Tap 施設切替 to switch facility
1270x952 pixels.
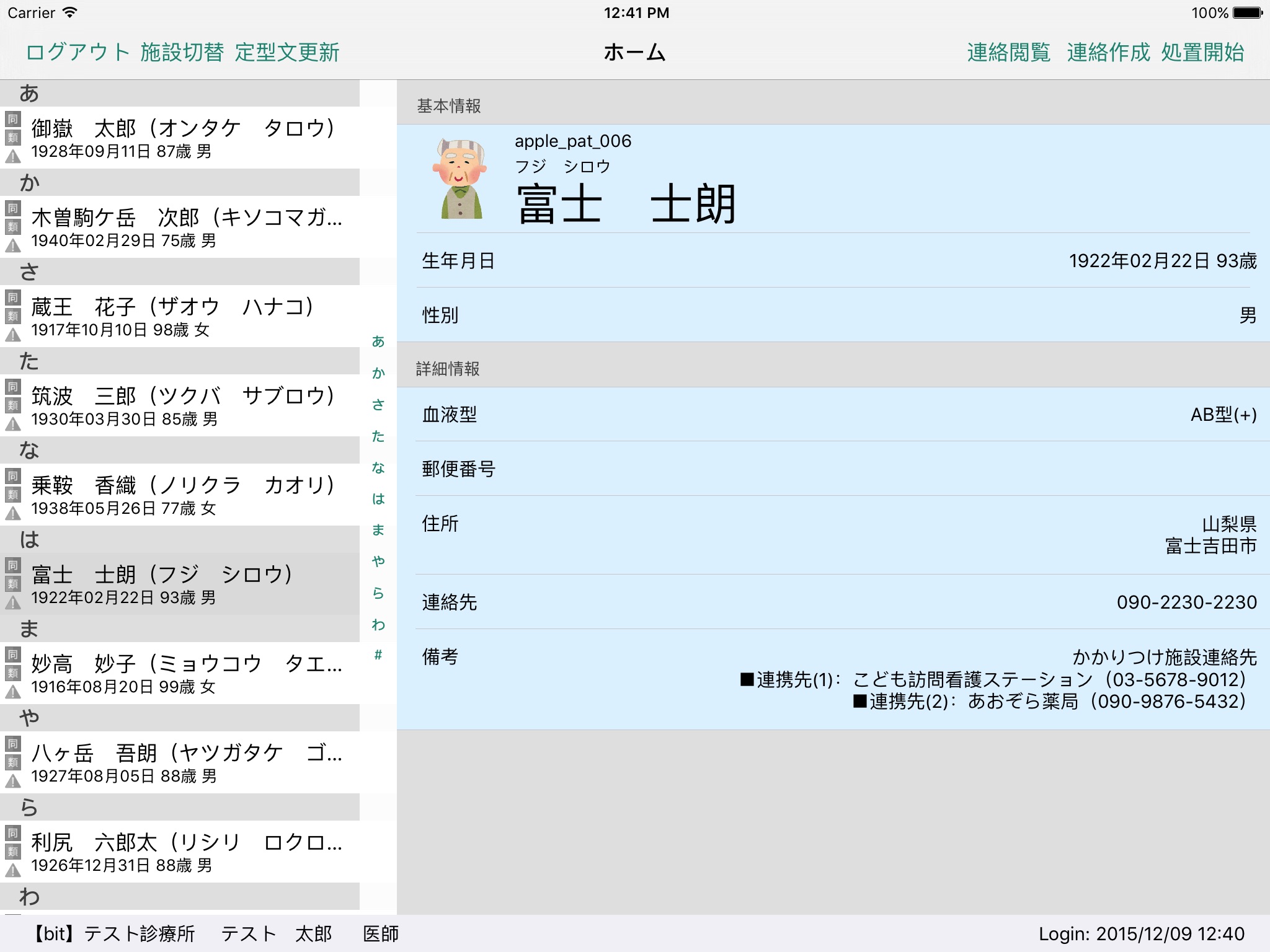182,52
